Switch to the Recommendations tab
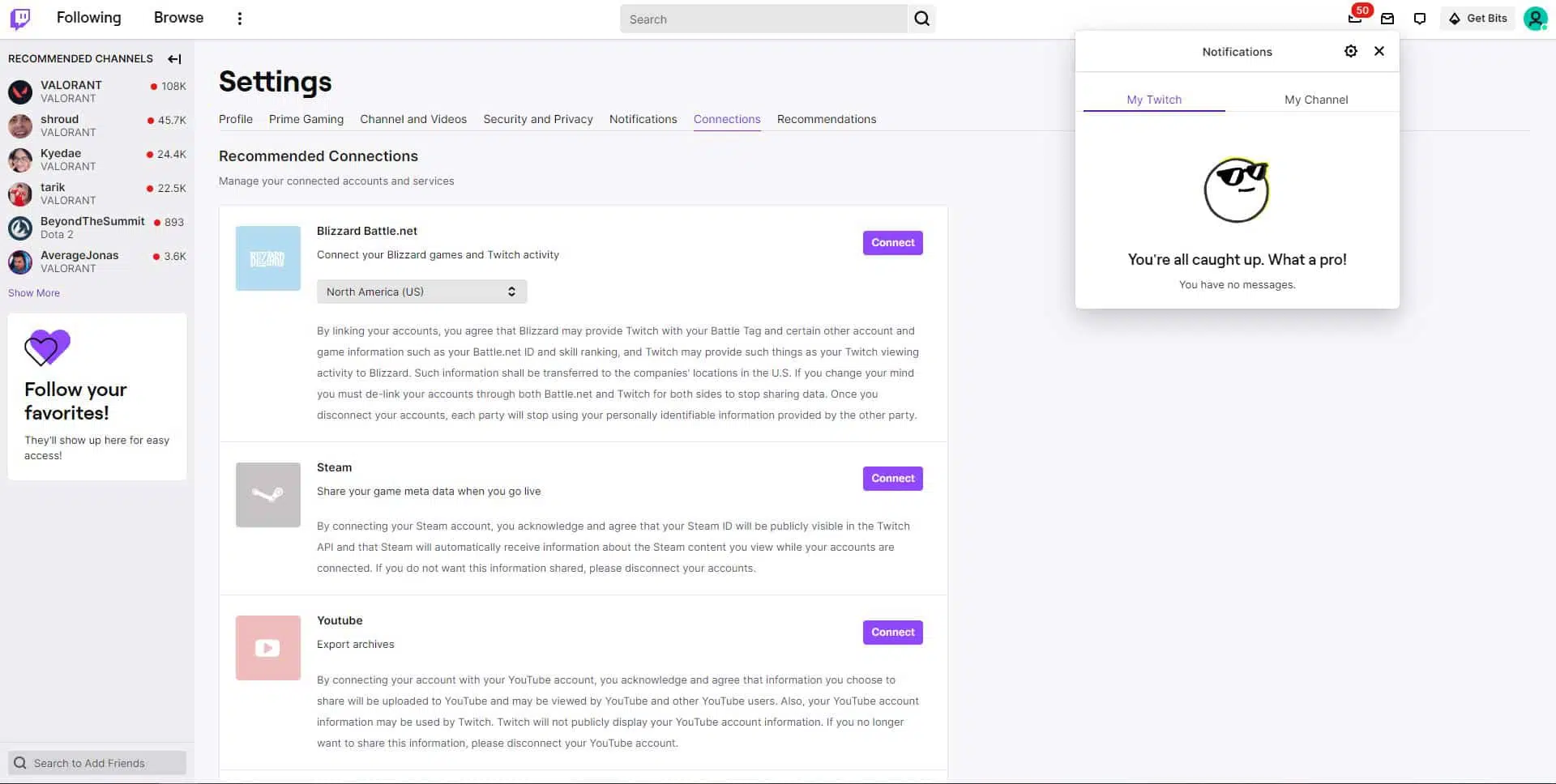Viewport: 1556px width, 784px height. [827, 119]
